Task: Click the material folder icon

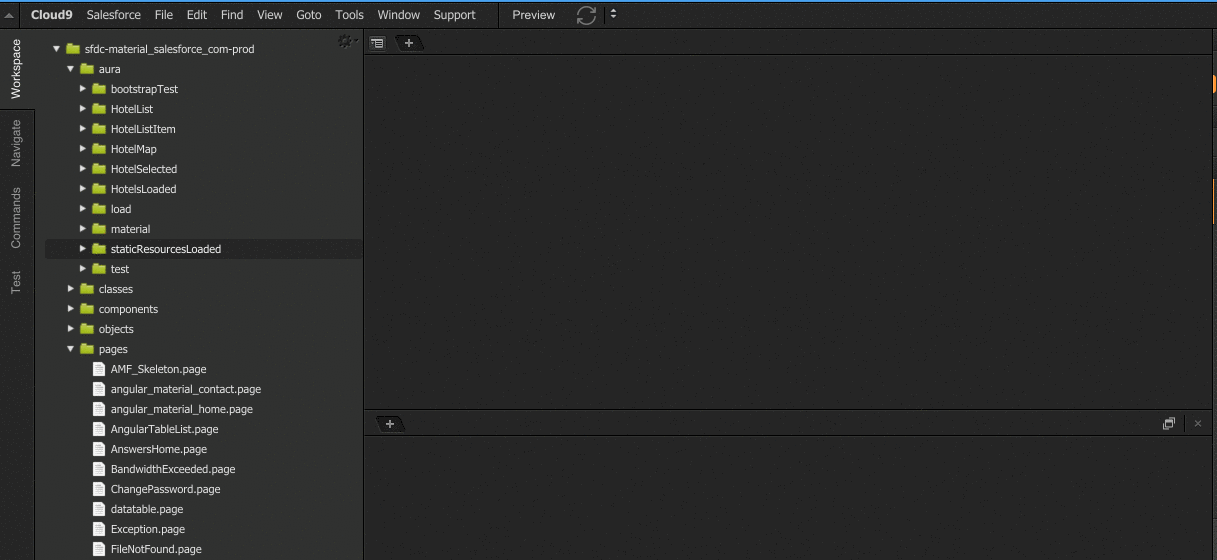Action: 99,229
